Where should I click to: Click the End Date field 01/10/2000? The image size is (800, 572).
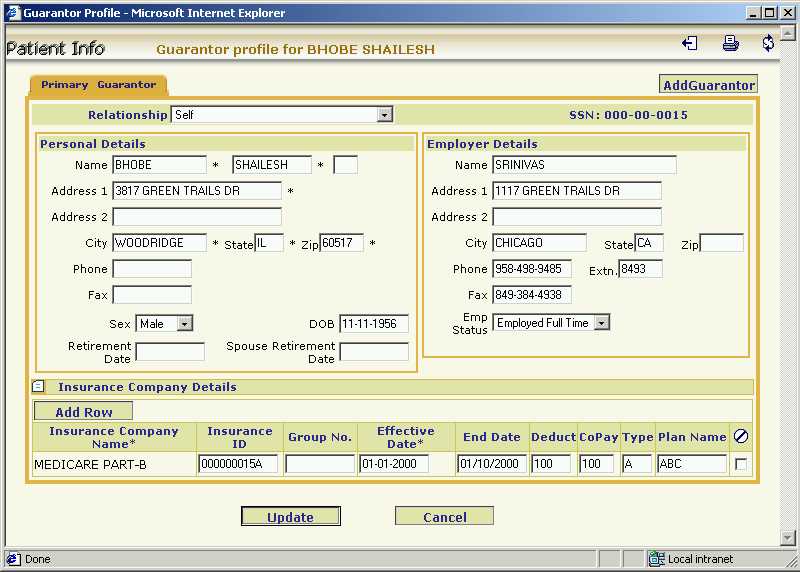[492, 464]
